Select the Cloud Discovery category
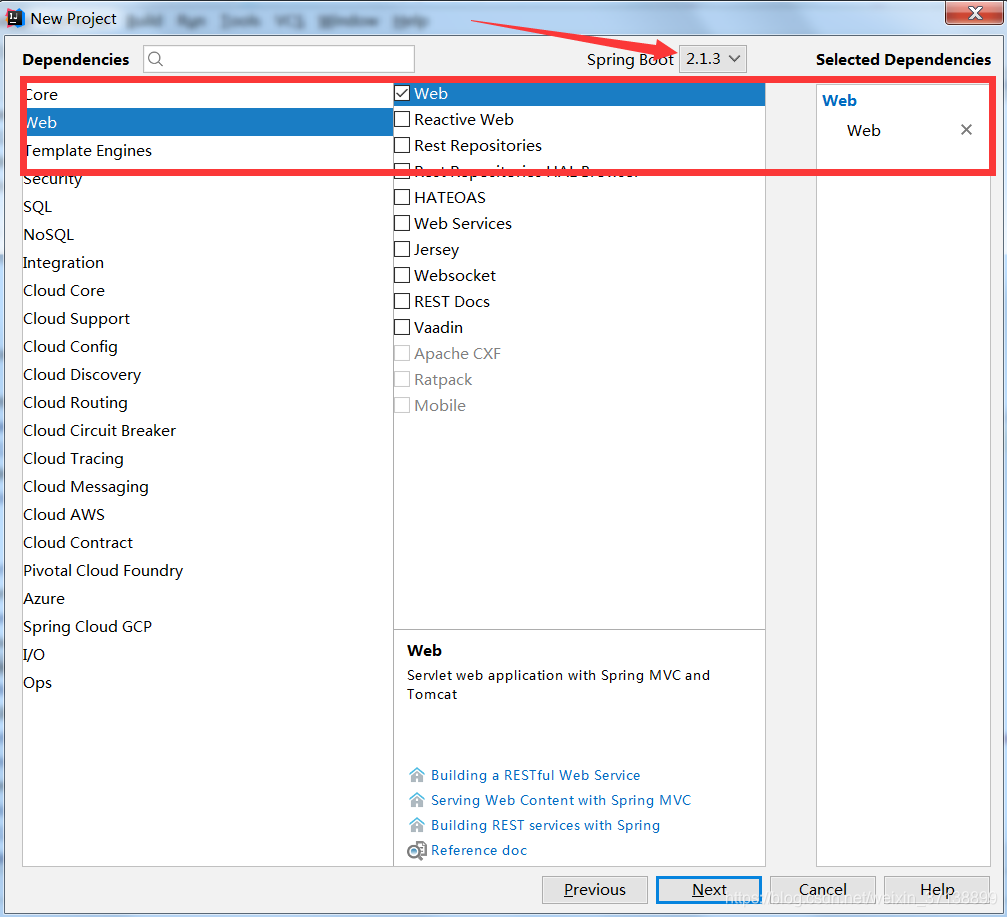Viewport: 1007px width, 917px height. tap(207, 374)
